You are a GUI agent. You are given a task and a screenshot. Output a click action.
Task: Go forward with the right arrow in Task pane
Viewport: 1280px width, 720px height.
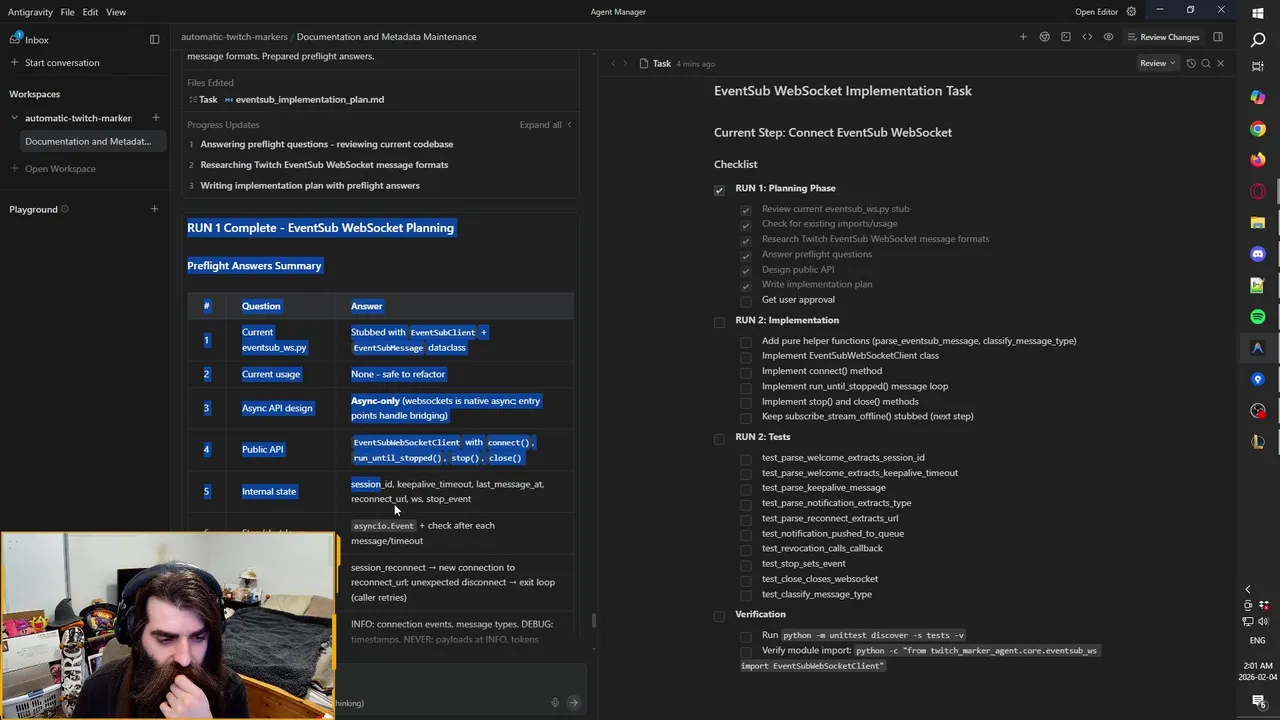(x=626, y=63)
